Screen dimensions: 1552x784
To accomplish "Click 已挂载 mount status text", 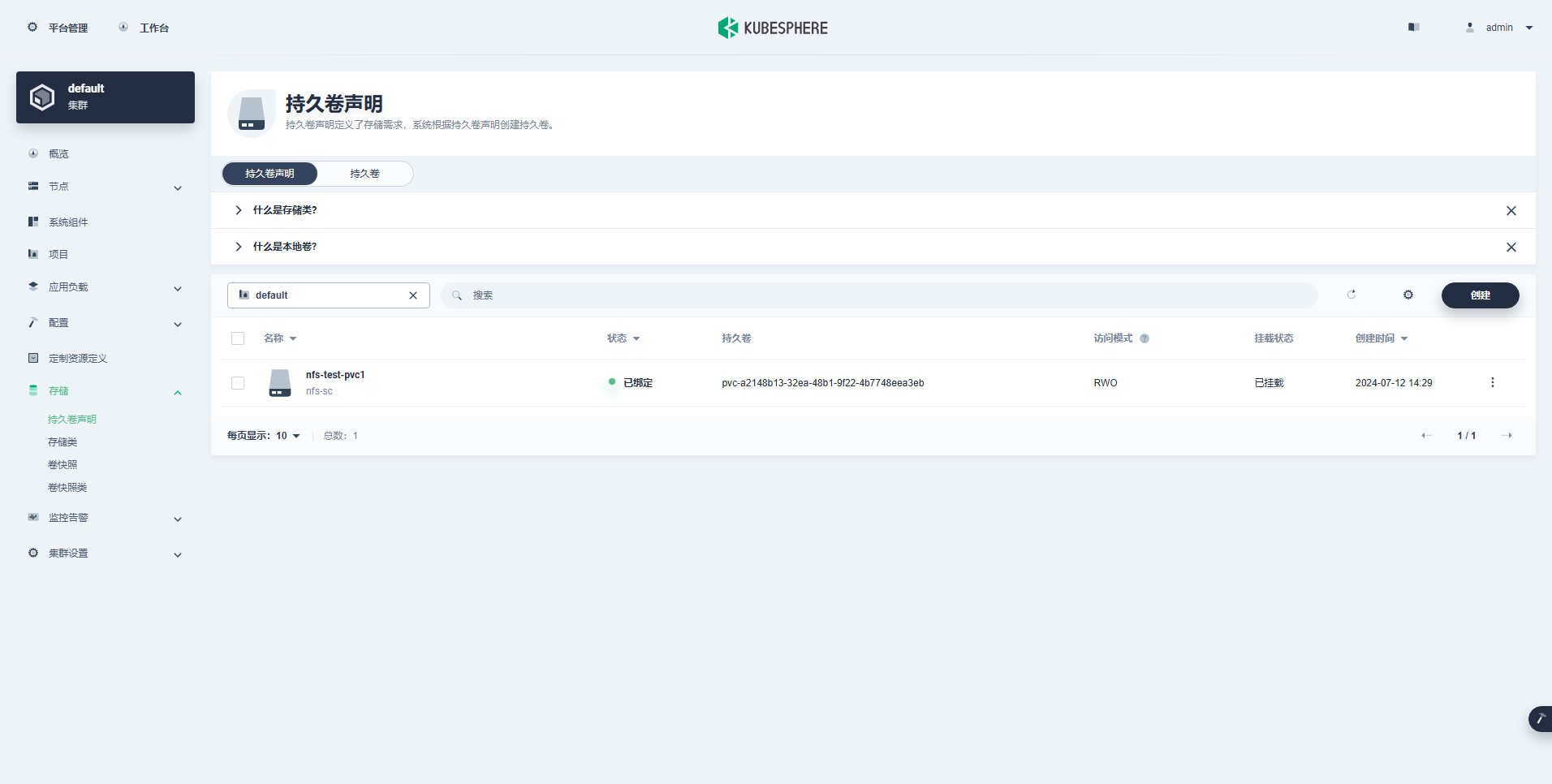I will coord(1269,383).
